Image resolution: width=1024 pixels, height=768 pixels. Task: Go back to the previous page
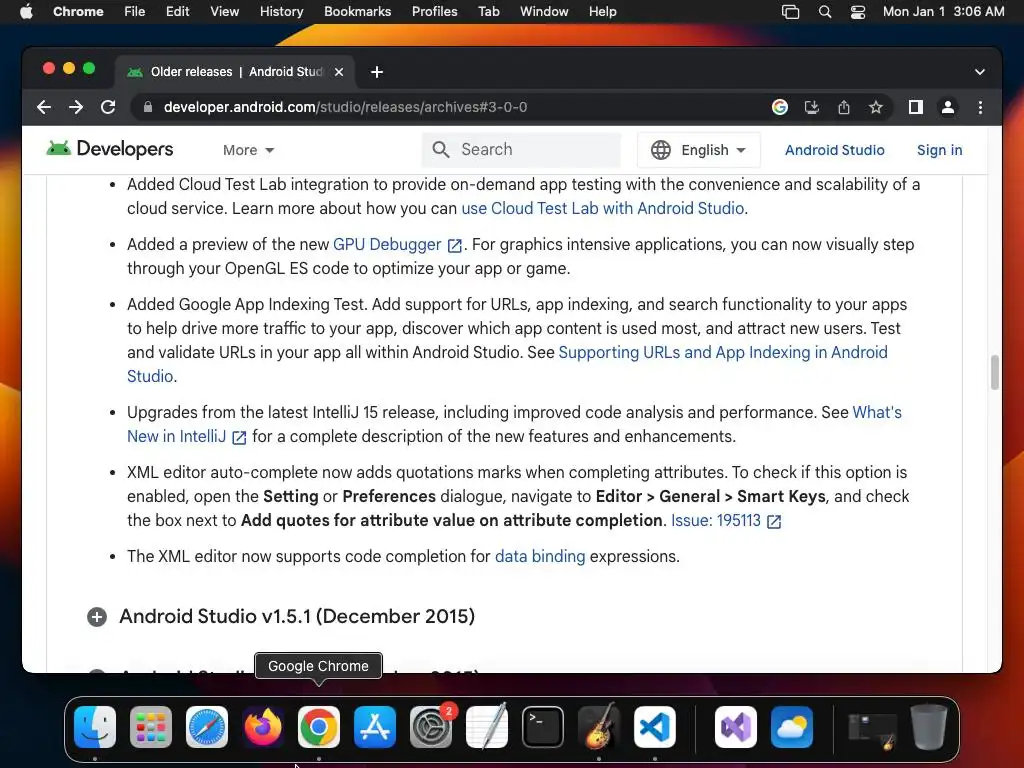pyautogui.click(x=44, y=107)
